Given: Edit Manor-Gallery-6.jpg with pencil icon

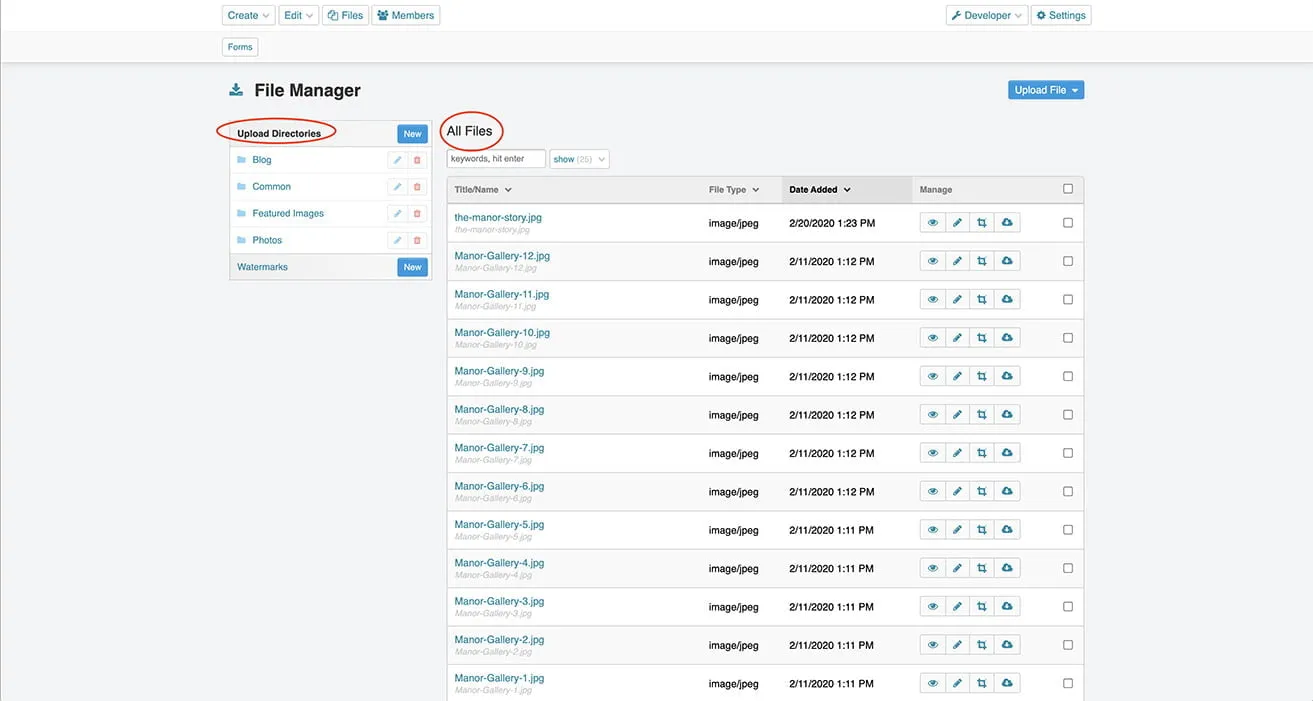Looking at the screenshot, I should tap(957, 492).
